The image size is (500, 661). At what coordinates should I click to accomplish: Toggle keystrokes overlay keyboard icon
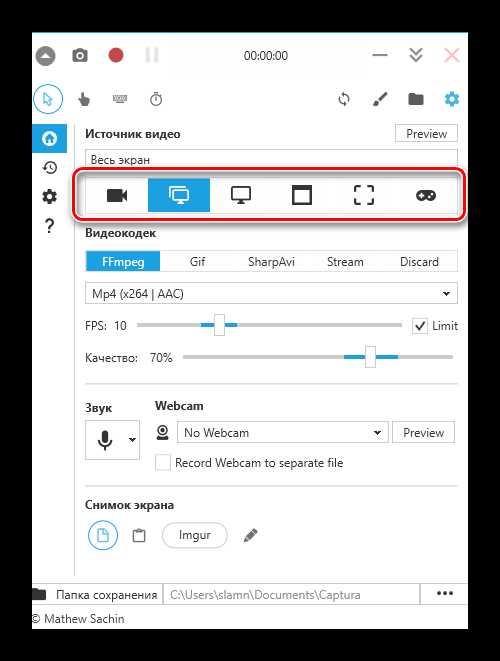[x=120, y=99]
